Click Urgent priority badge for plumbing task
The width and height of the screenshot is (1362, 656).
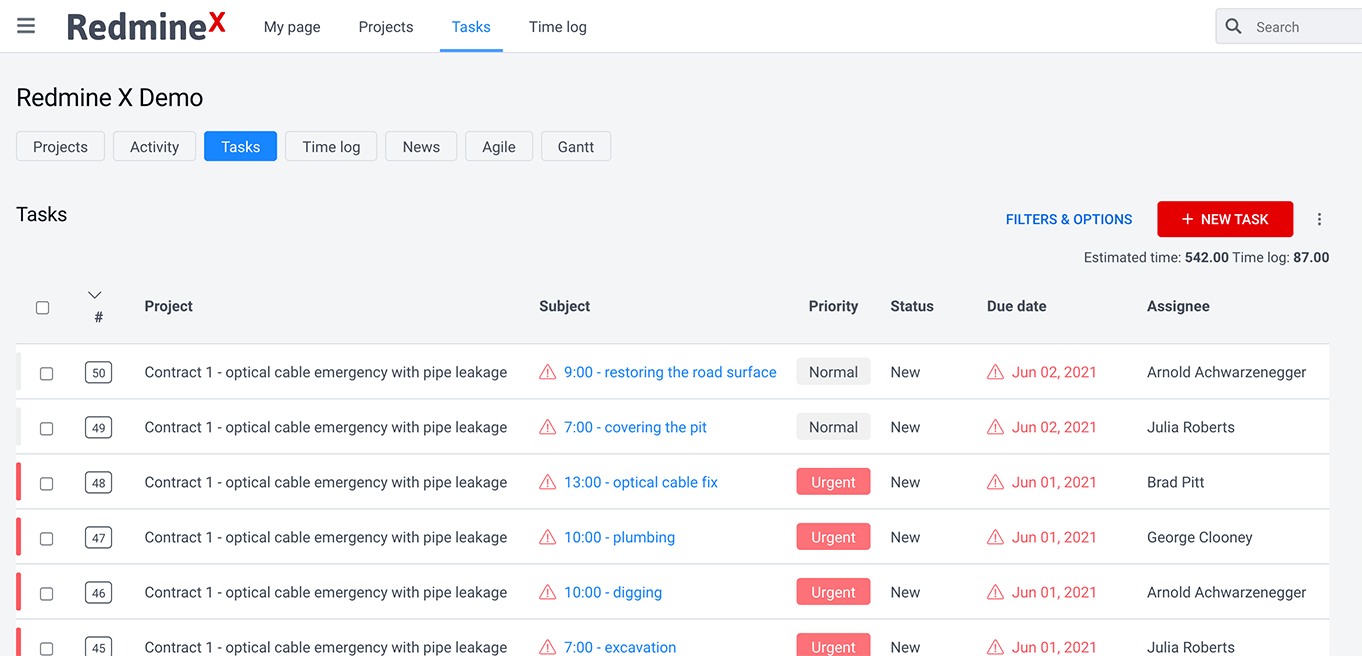tap(833, 537)
